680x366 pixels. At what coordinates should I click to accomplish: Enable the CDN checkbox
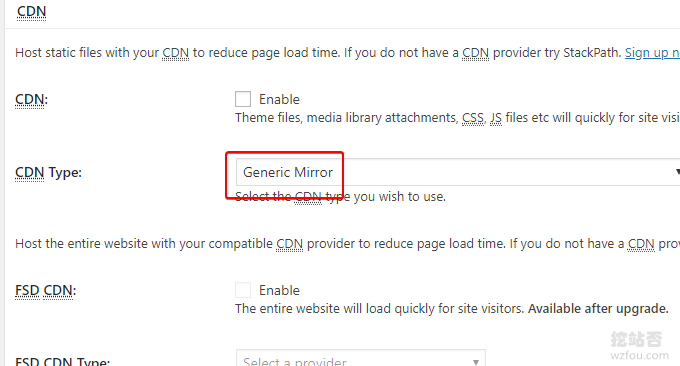(243, 99)
